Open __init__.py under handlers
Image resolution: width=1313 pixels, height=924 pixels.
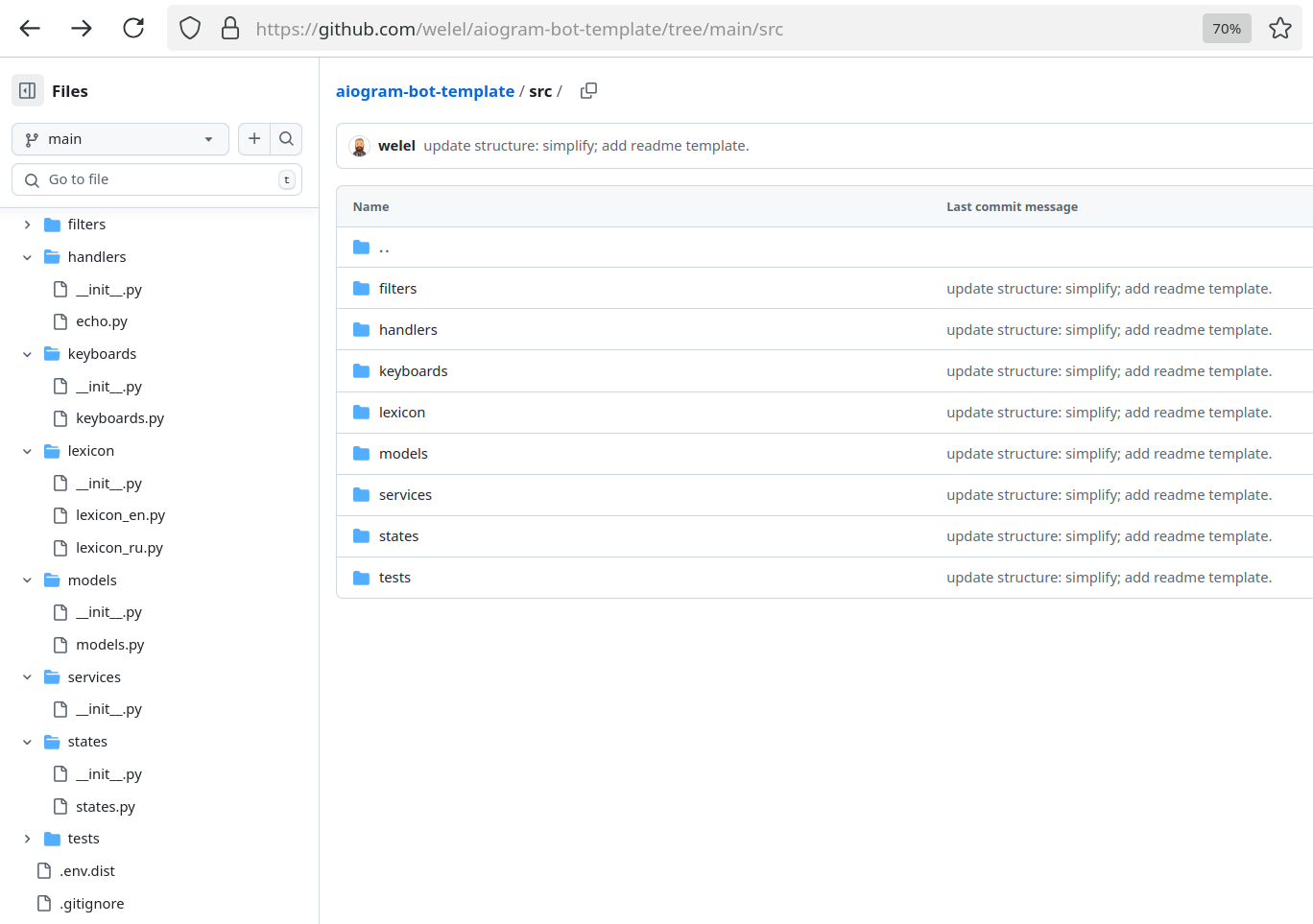109,290
